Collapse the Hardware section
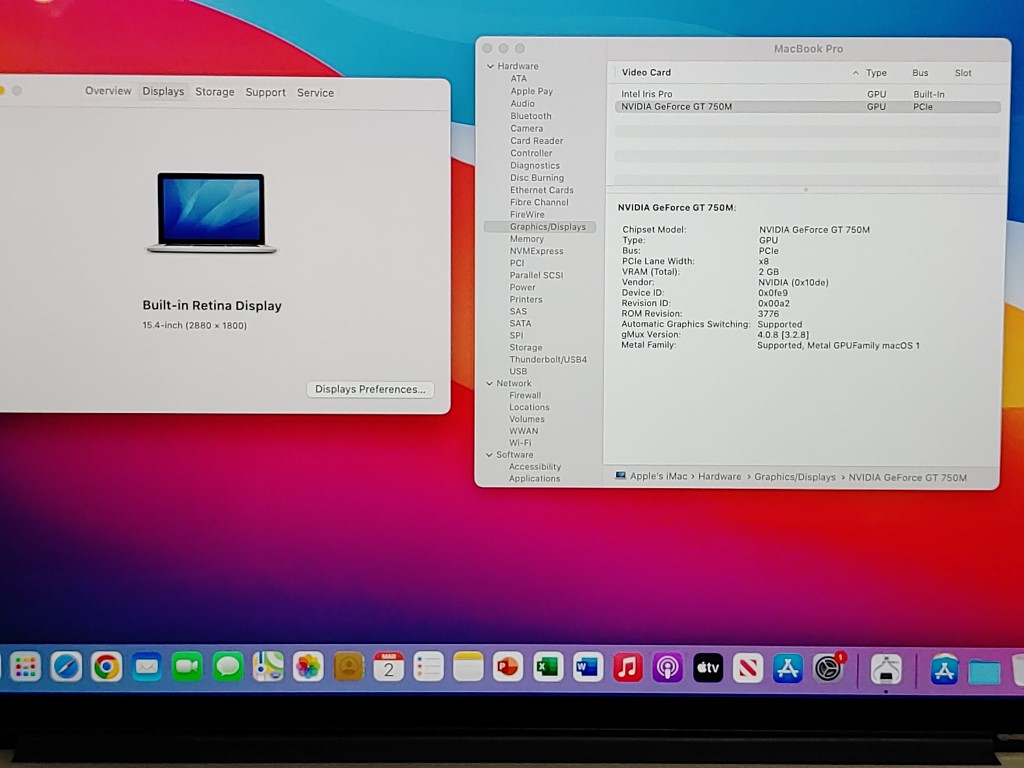The image size is (1024, 768). click(490, 66)
